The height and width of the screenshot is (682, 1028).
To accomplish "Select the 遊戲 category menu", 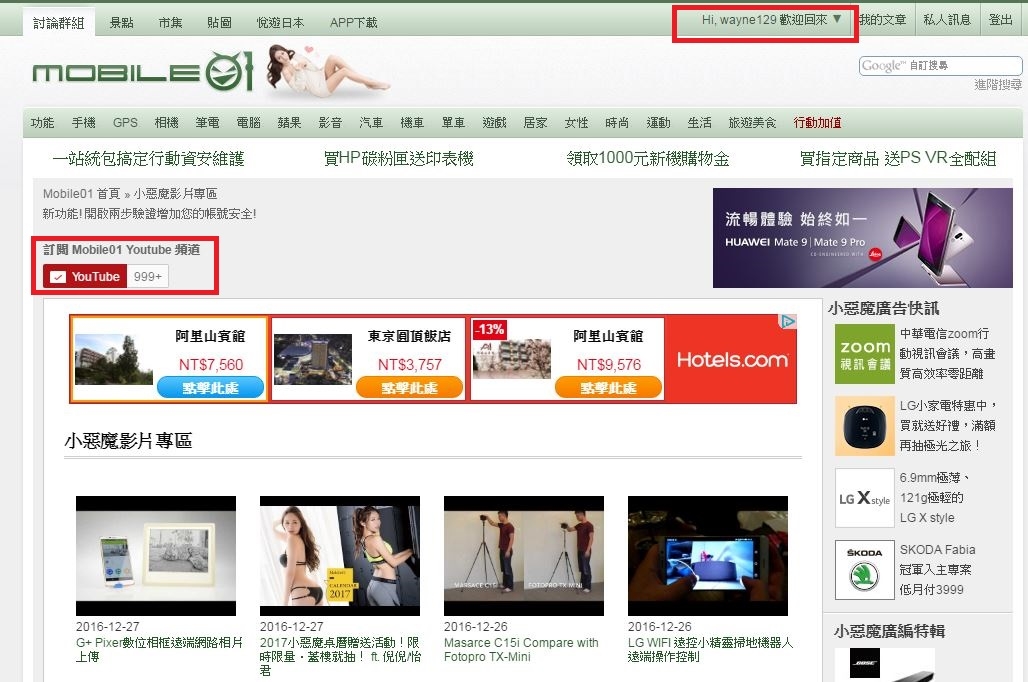I will 494,123.
